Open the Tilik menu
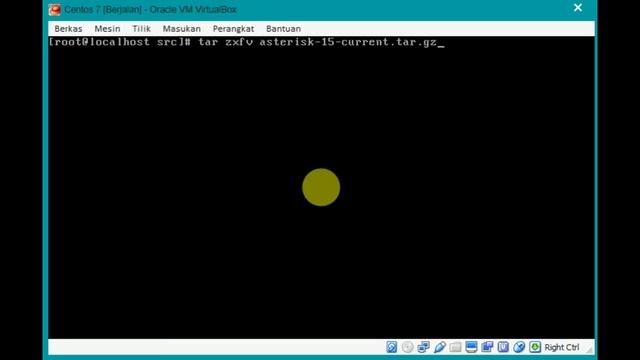Viewport: 640px width, 360px height. (x=141, y=29)
